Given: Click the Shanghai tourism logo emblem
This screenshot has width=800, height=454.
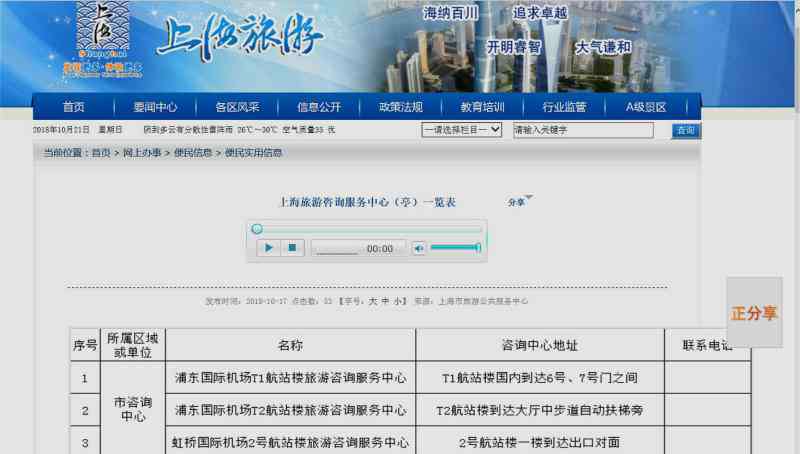Looking at the screenshot, I should [x=103, y=40].
